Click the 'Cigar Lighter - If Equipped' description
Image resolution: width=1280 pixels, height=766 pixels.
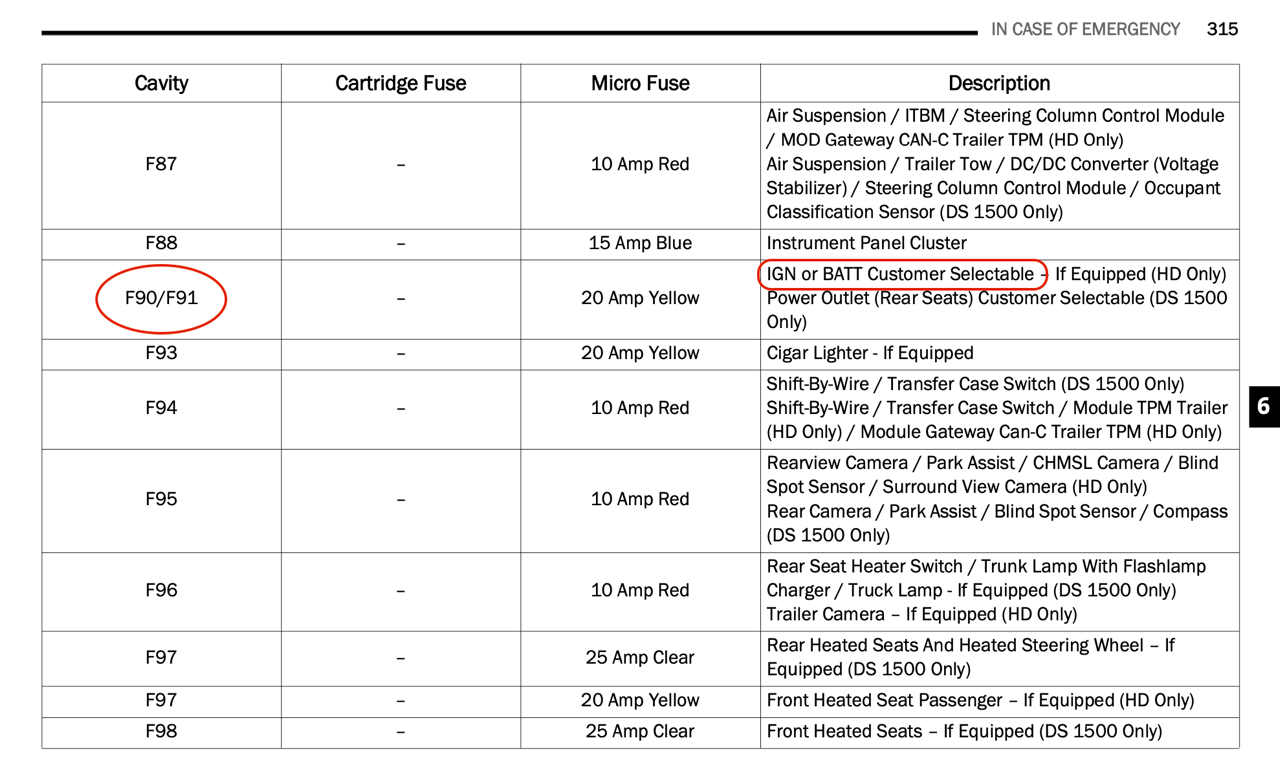(x=869, y=353)
